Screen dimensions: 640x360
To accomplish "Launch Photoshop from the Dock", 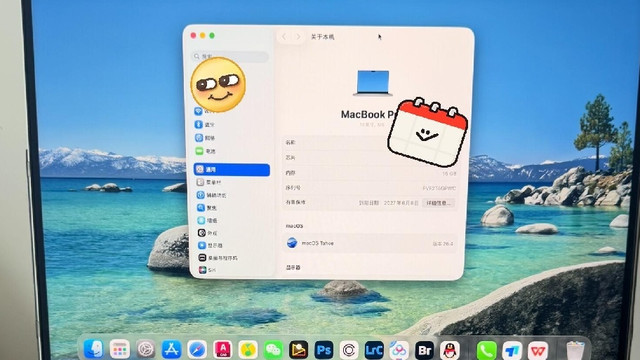I will pos(324,350).
